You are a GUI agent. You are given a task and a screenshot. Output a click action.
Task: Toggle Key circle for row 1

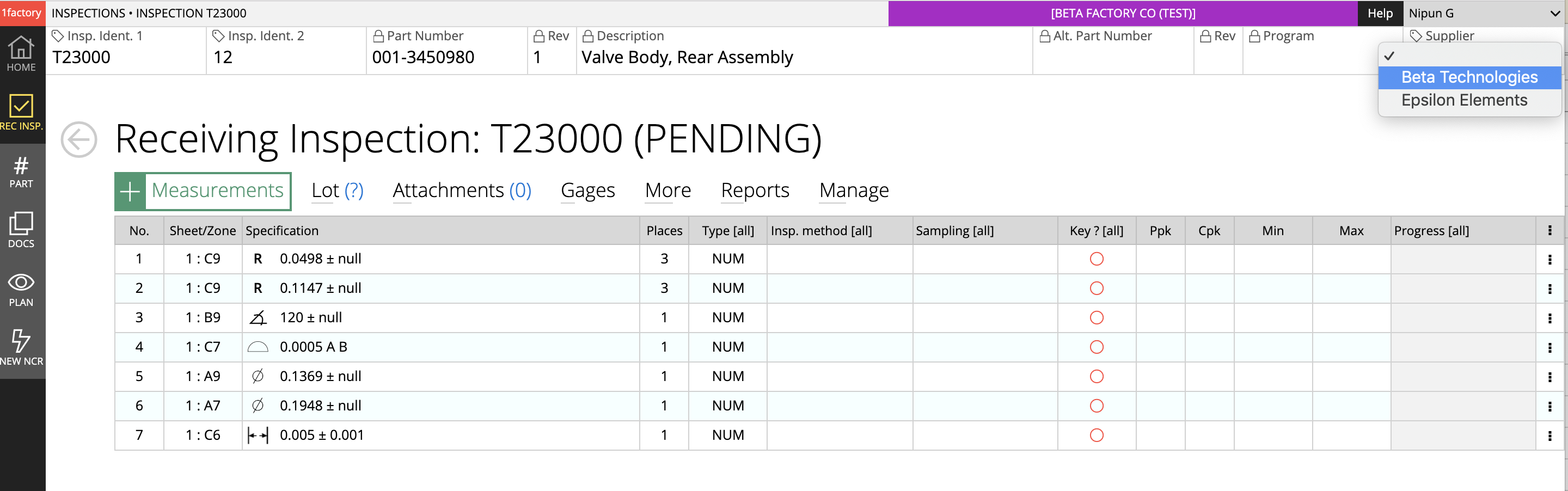click(x=1097, y=259)
